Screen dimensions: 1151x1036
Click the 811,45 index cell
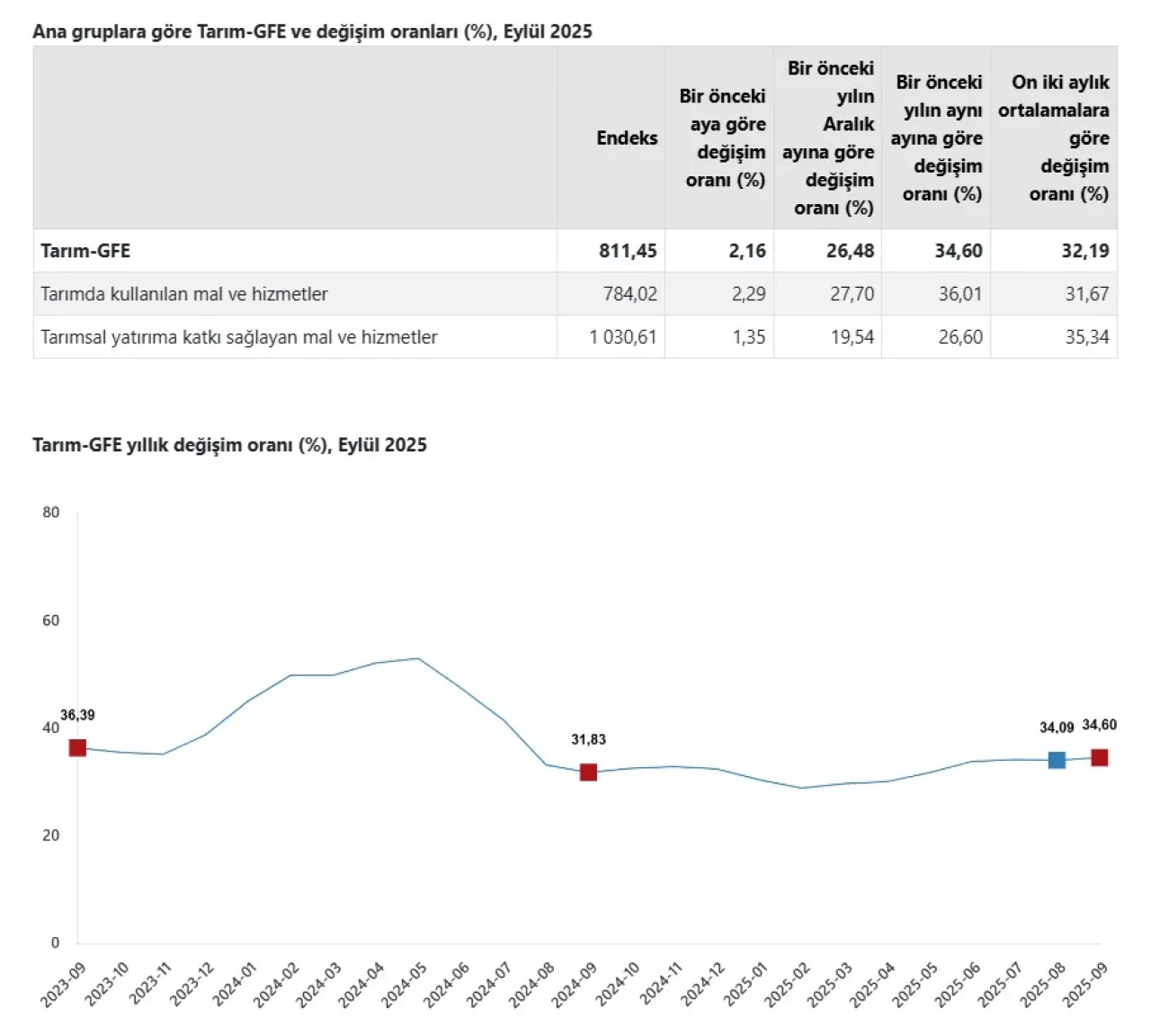click(628, 251)
